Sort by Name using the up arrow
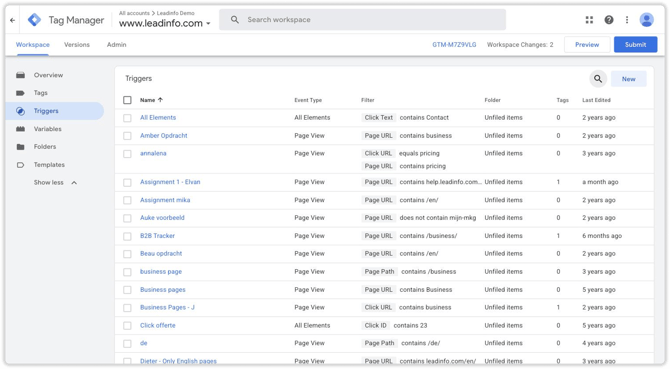 pos(160,100)
